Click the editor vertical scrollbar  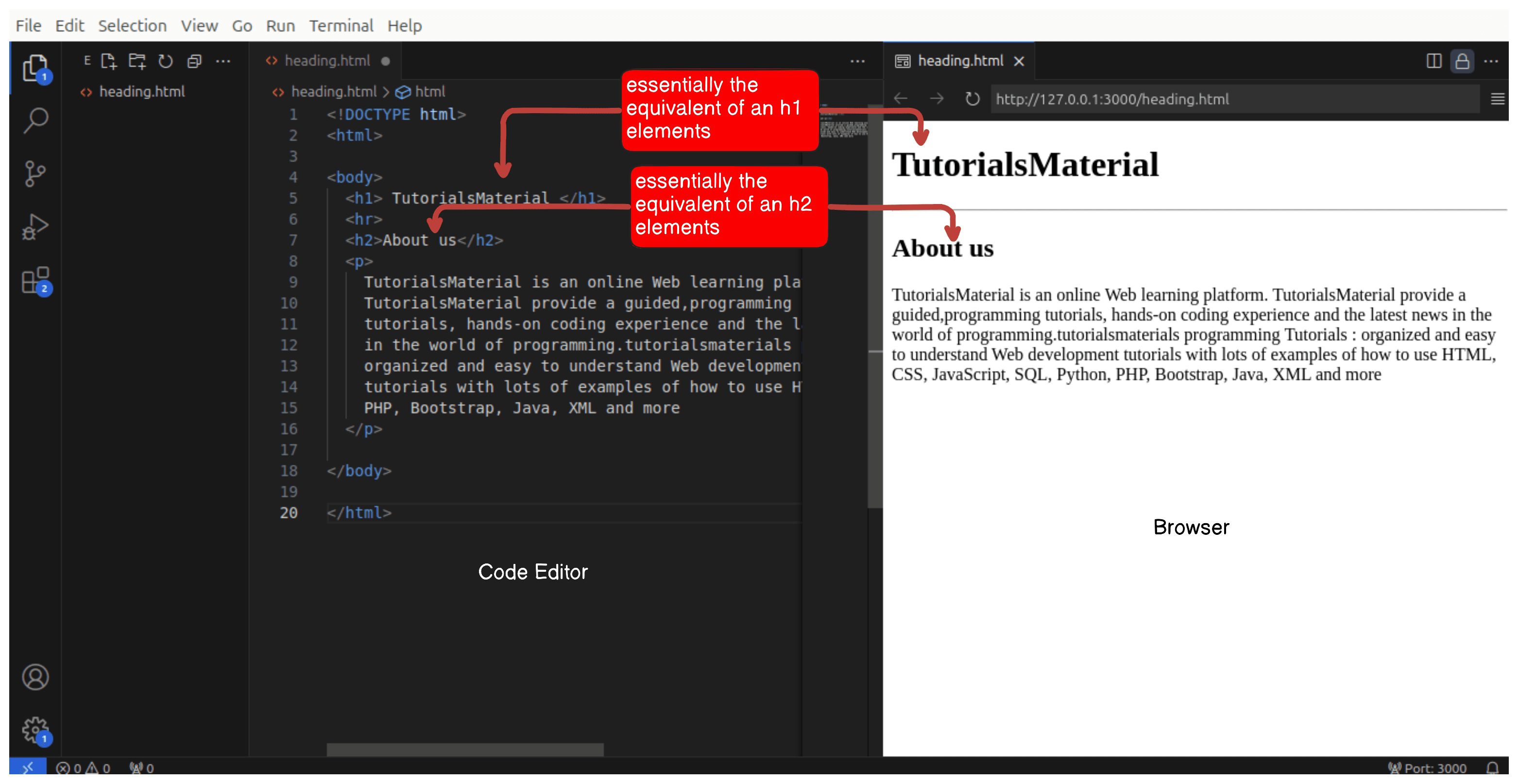click(x=874, y=307)
